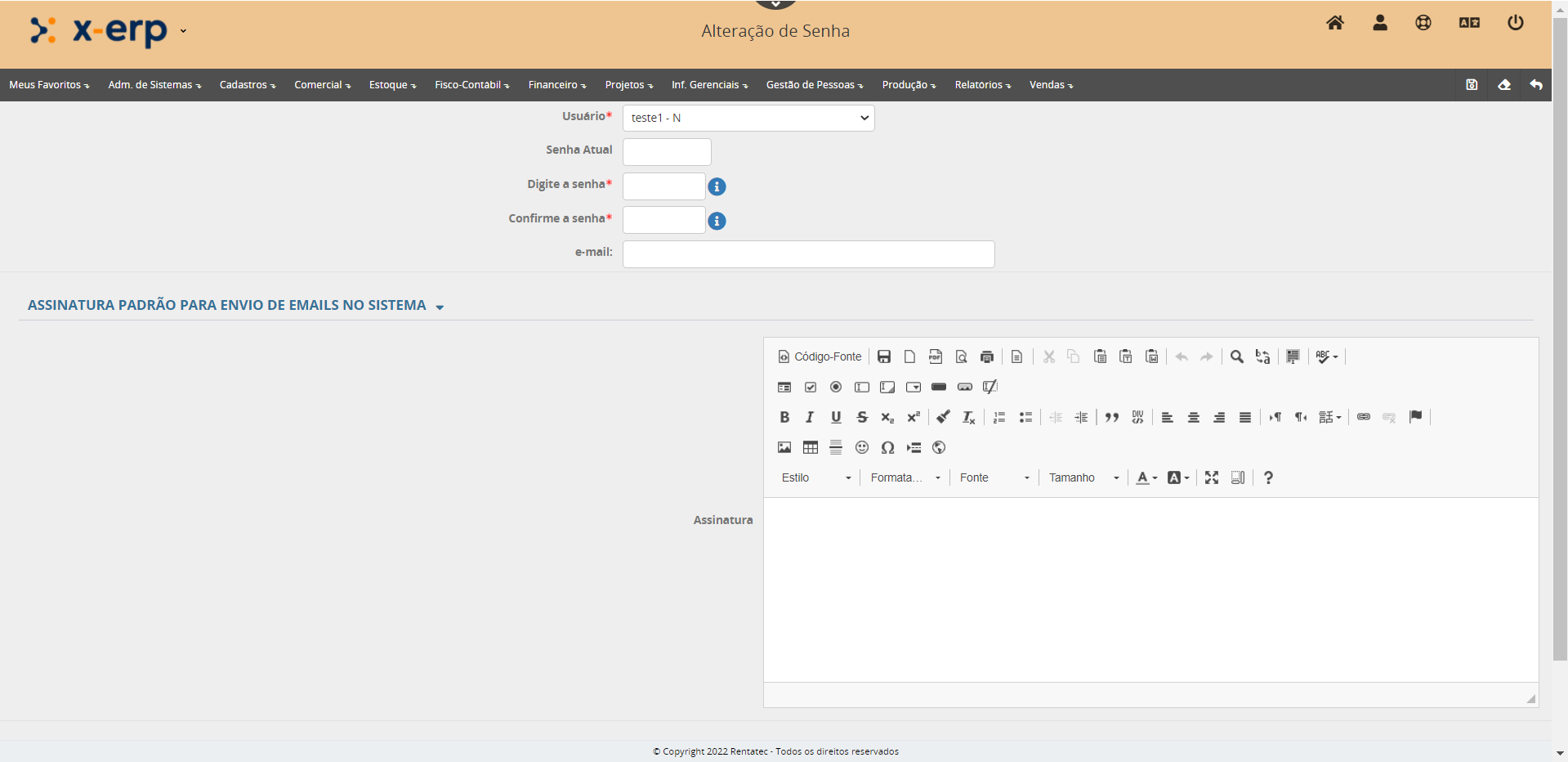
Task: Click info icon beside Digite a senha
Action: [717, 186]
